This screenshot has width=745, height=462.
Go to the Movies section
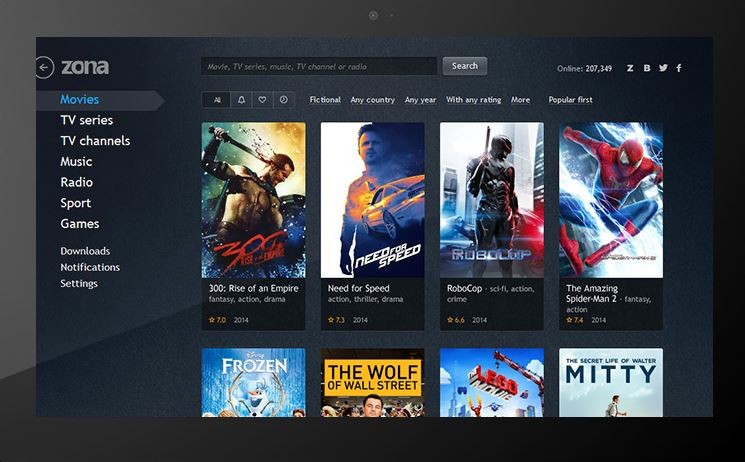(x=80, y=99)
